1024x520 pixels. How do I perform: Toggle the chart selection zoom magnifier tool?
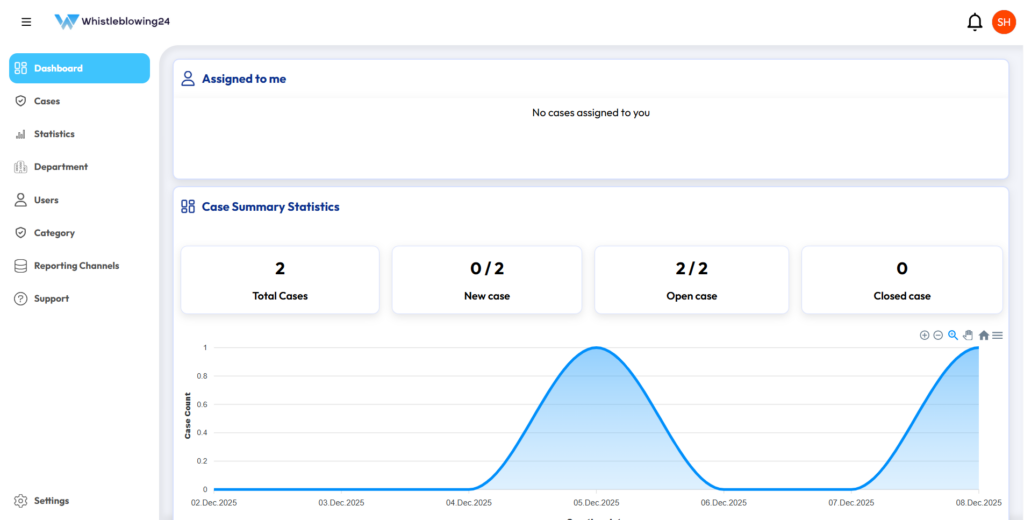(x=953, y=335)
